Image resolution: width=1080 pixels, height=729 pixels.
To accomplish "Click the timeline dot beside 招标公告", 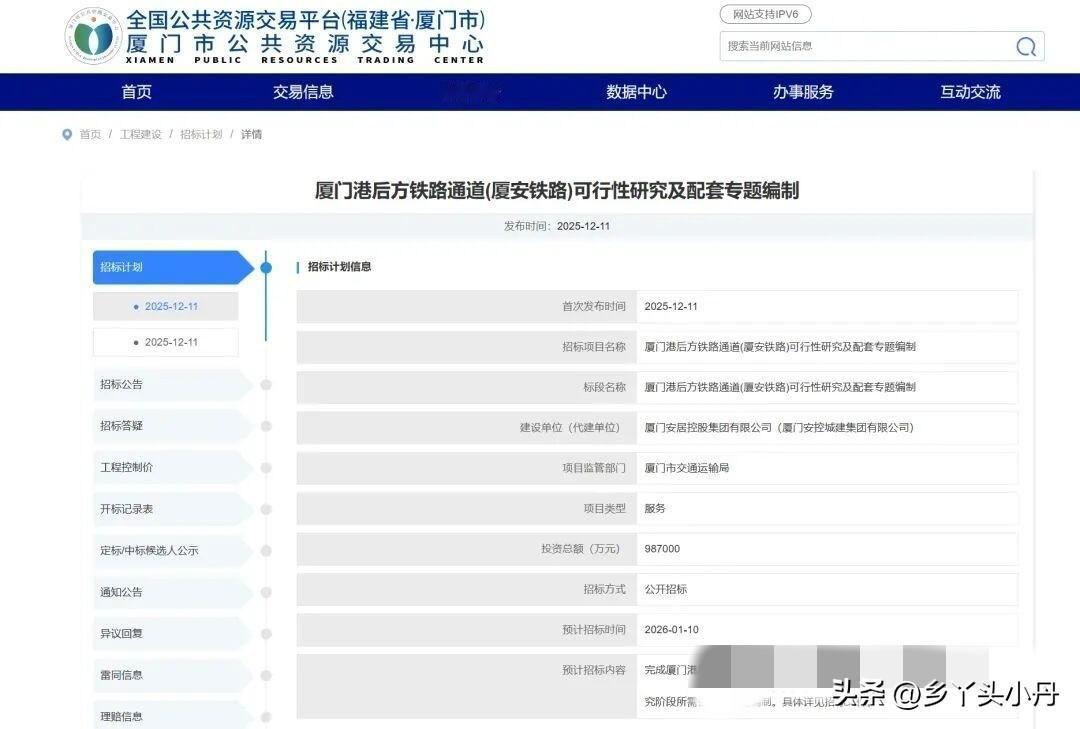I will pos(266,385).
